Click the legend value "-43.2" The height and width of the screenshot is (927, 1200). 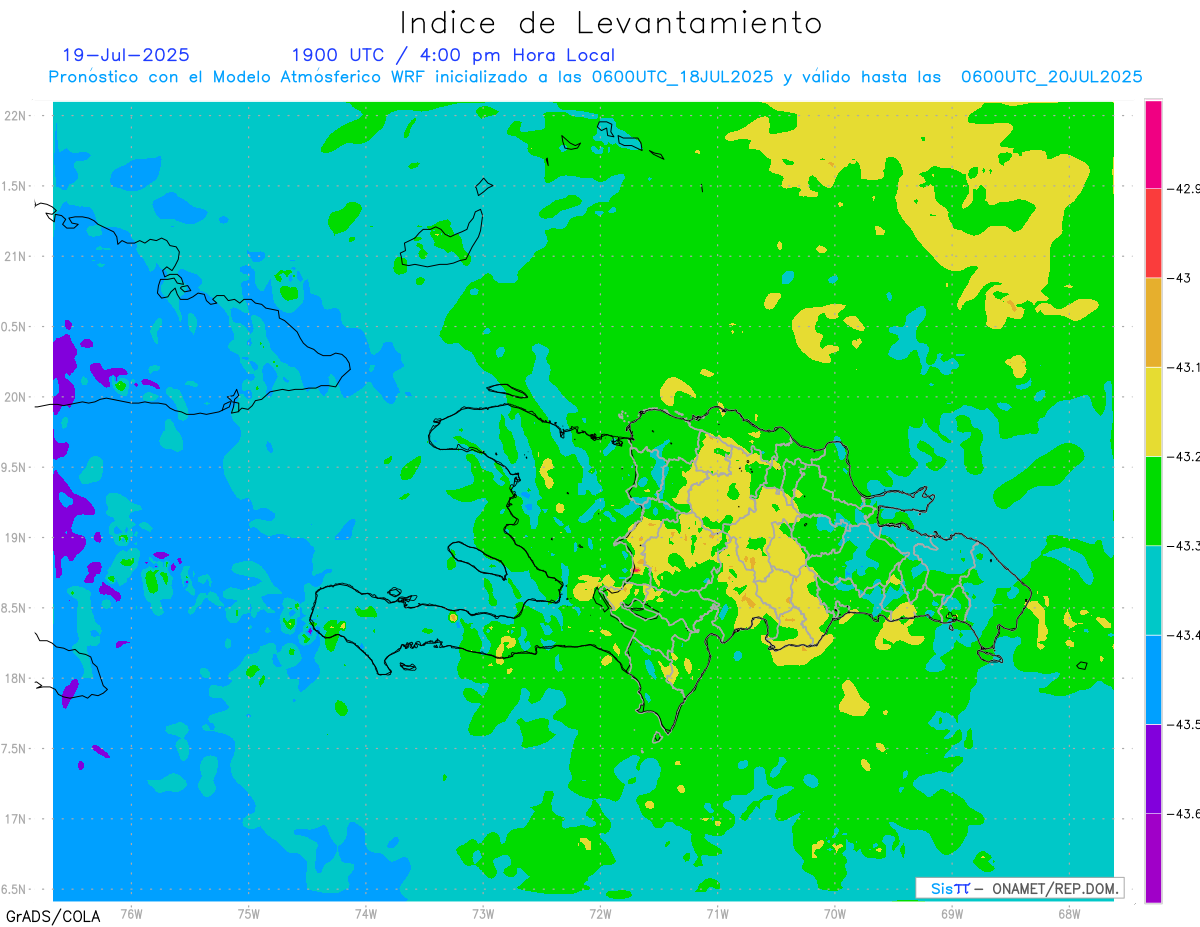coord(1183,456)
